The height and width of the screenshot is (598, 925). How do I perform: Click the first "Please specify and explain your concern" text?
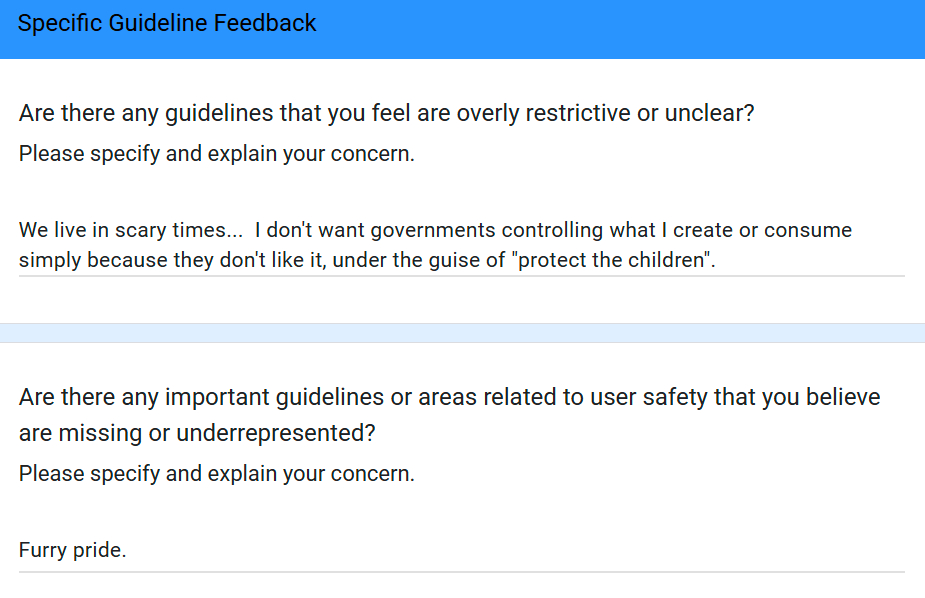[x=216, y=154]
